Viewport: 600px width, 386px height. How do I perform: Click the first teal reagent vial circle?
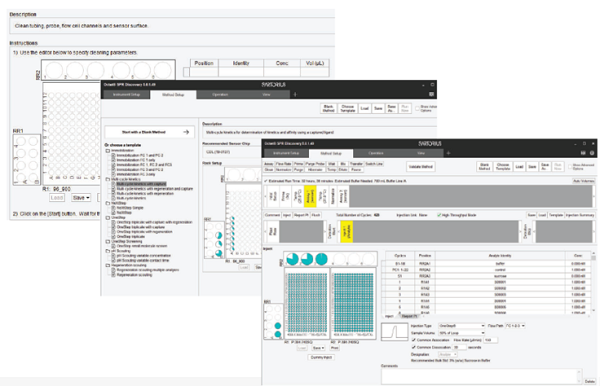click(293, 259)
